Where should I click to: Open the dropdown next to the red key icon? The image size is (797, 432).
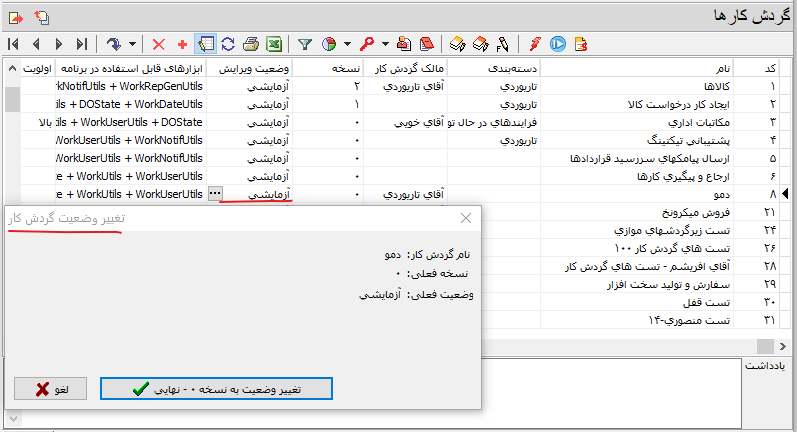tap(385, 44)
